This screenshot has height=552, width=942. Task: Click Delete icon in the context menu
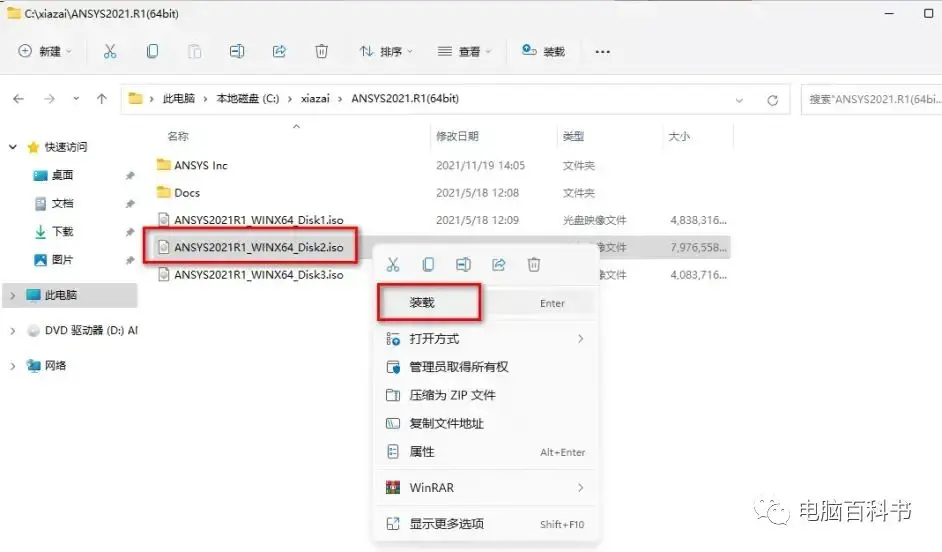click(x=534, y=264)
